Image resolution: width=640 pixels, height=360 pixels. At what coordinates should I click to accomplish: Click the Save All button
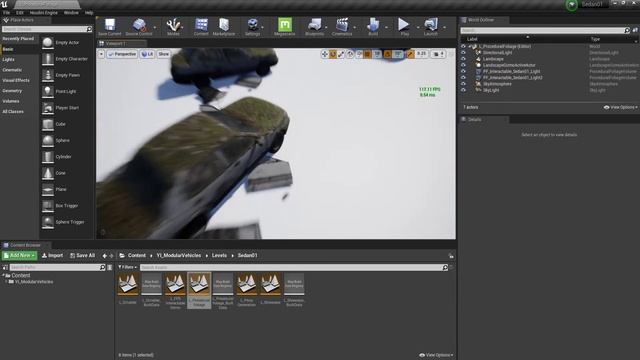83,256
